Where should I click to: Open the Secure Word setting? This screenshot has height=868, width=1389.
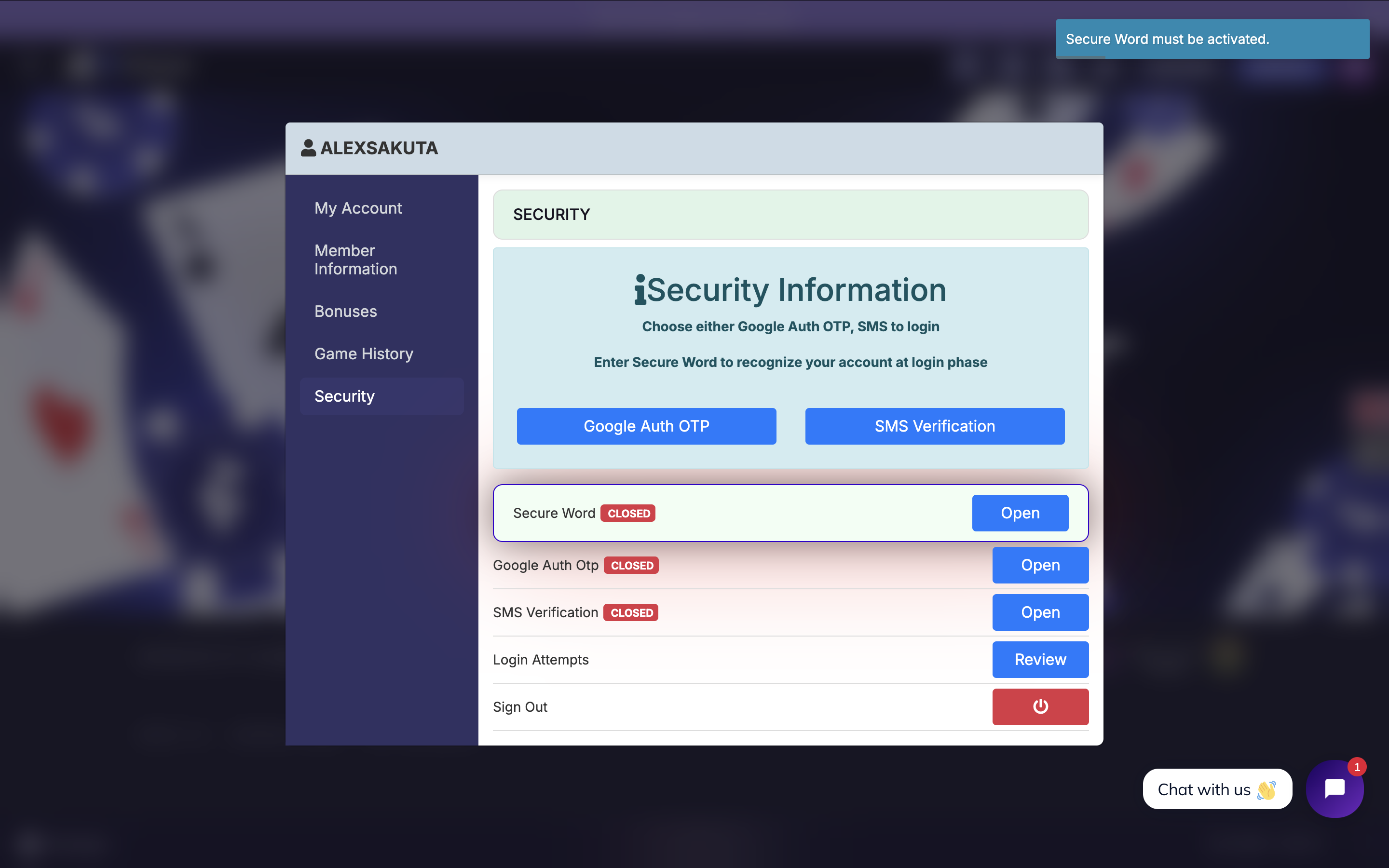pyautogui.click(x=1020, y=513)
